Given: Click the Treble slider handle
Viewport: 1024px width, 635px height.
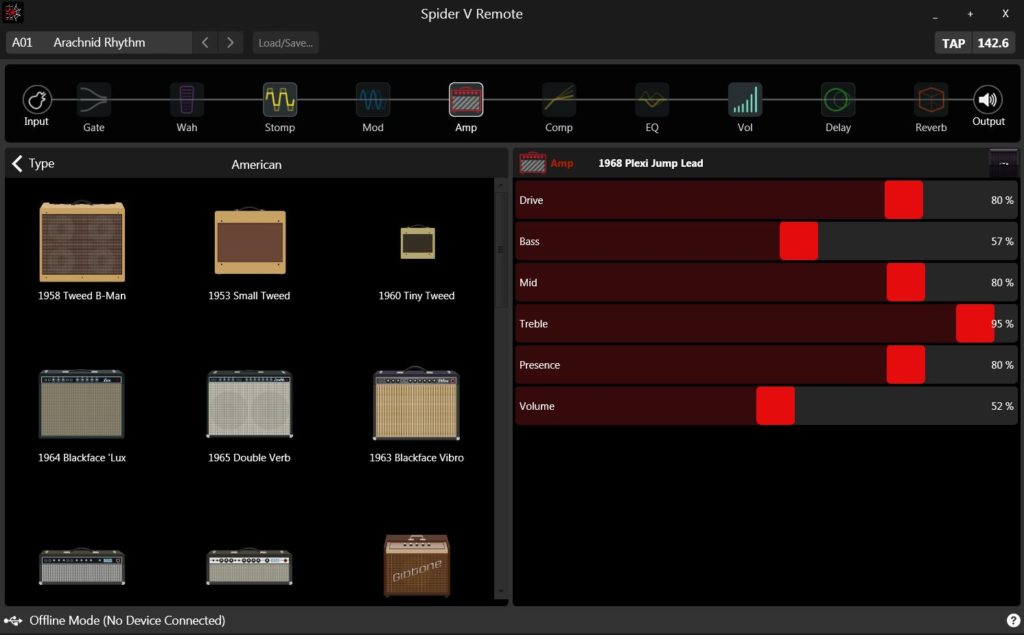Looking at the screenshot, I should pyautogui.click(x=975, y=323).
